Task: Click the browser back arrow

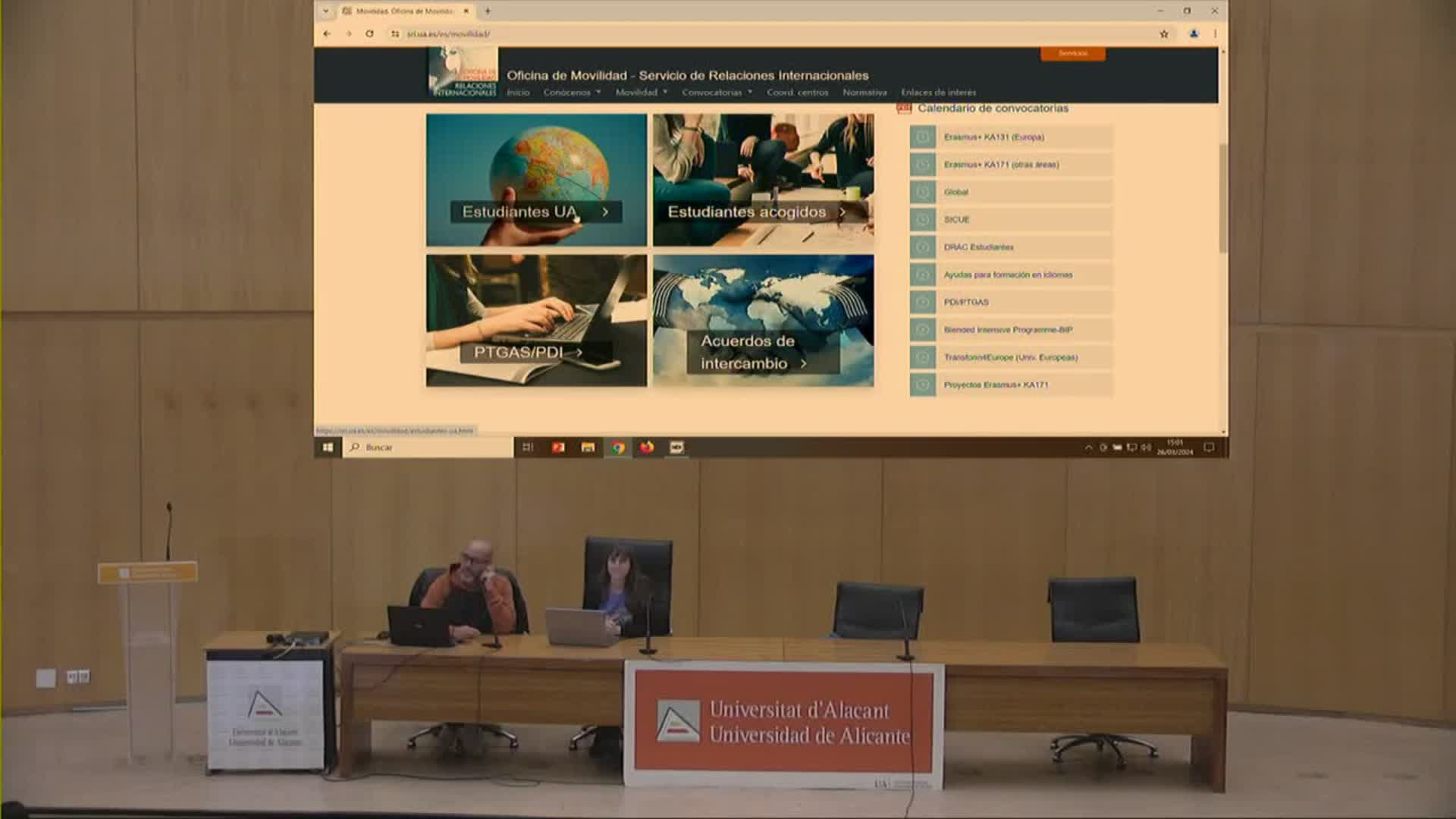Action: 327,34
